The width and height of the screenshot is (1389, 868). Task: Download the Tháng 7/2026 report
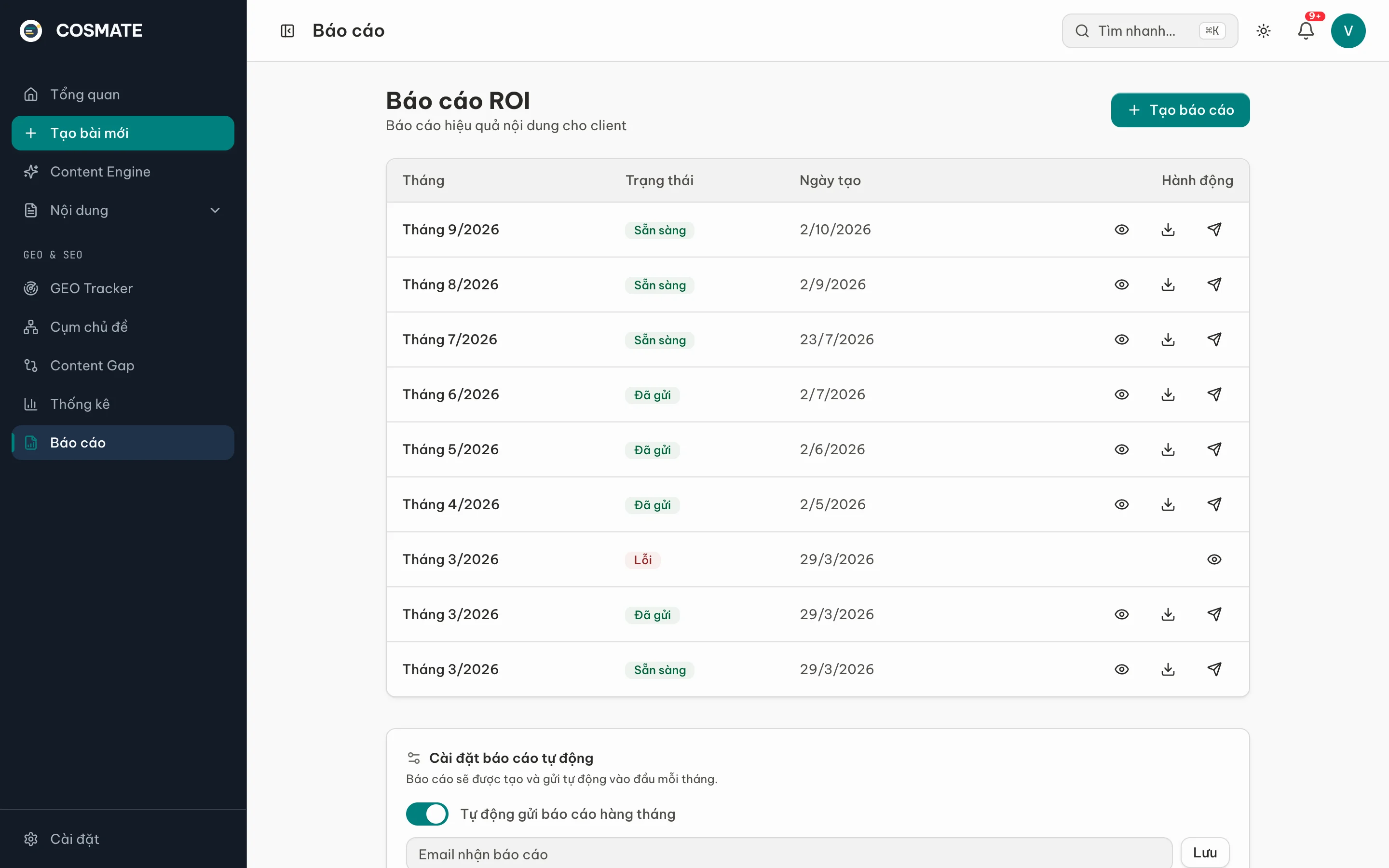click(1168, 340)
